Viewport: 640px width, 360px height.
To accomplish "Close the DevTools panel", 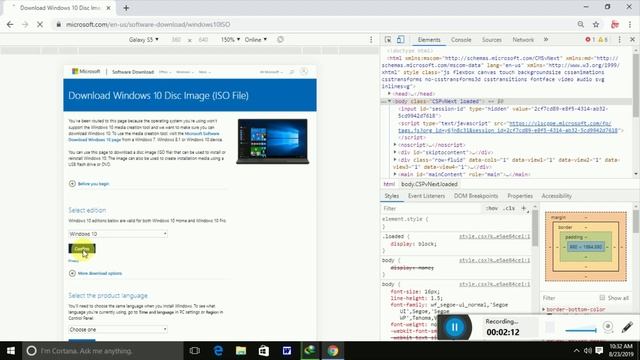I will [632, 40].
